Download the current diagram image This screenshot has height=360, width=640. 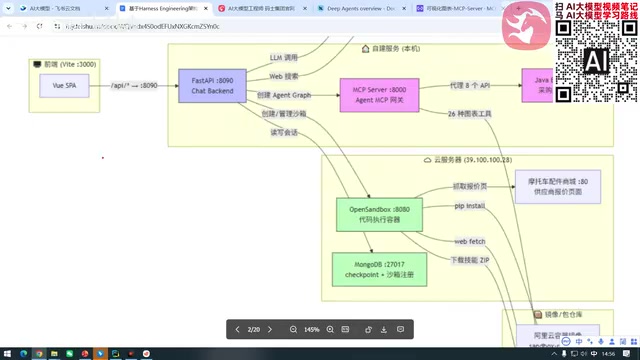point(384,329)
